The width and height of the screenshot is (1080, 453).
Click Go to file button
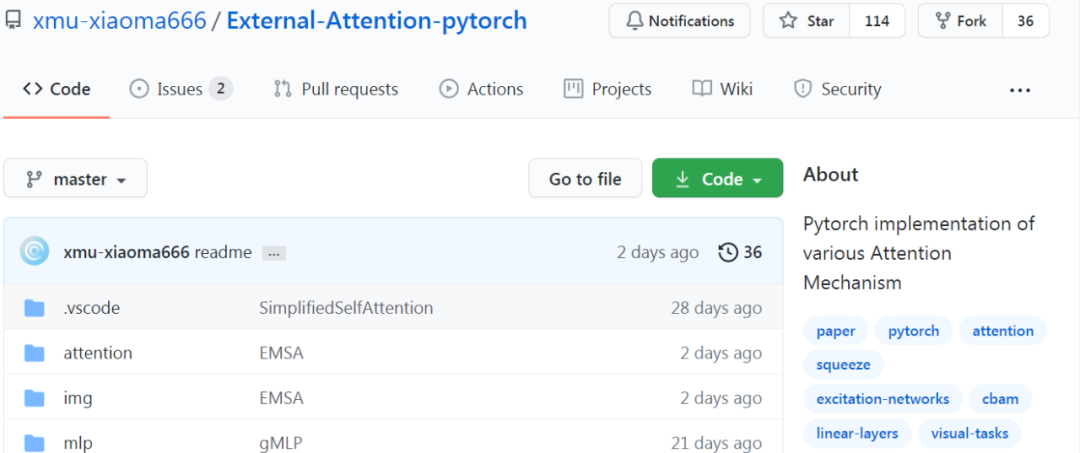585,178
